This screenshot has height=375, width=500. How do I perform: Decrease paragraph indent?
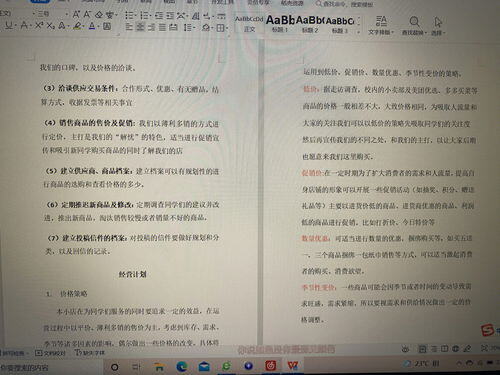pos(159,15)
